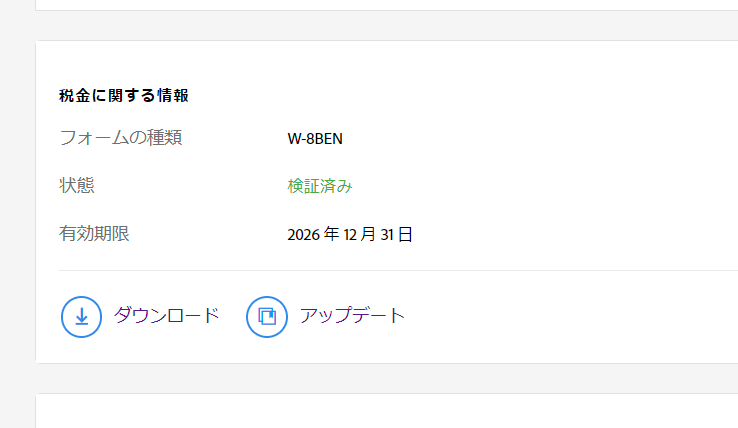Click the month 12 月 in the expiry date
Image resolution: width=738 pixels, height=428 pixels.
pyautogui.click(x=360, y=235)
